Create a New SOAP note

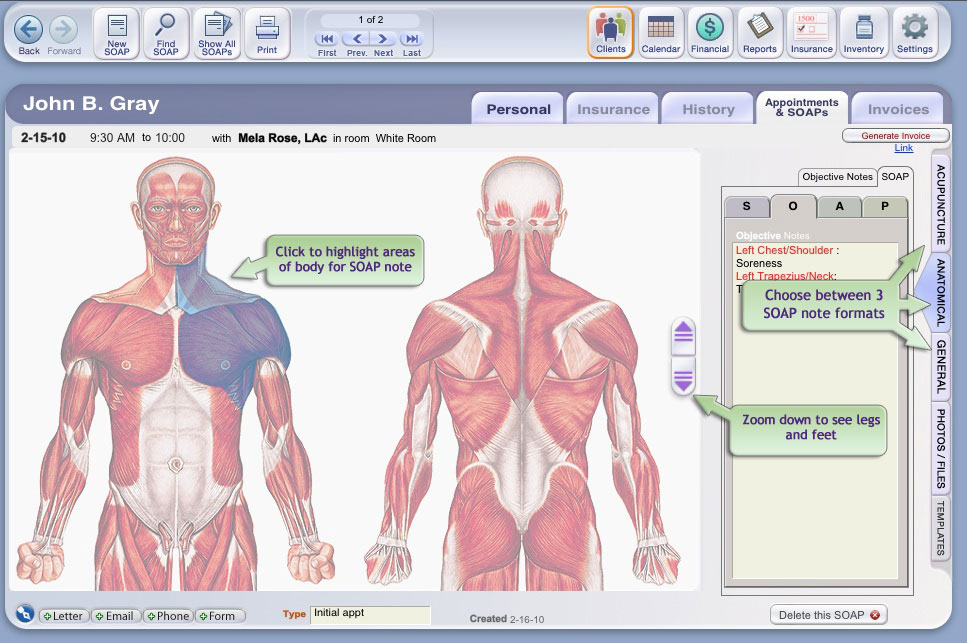coord(117,33)
